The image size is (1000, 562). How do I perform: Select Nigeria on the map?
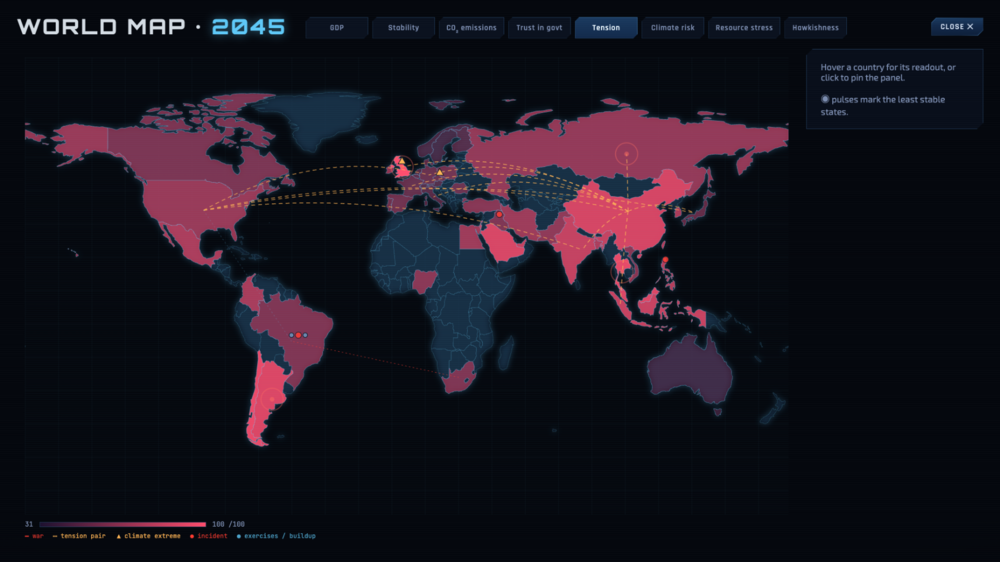tap(425, 279)
